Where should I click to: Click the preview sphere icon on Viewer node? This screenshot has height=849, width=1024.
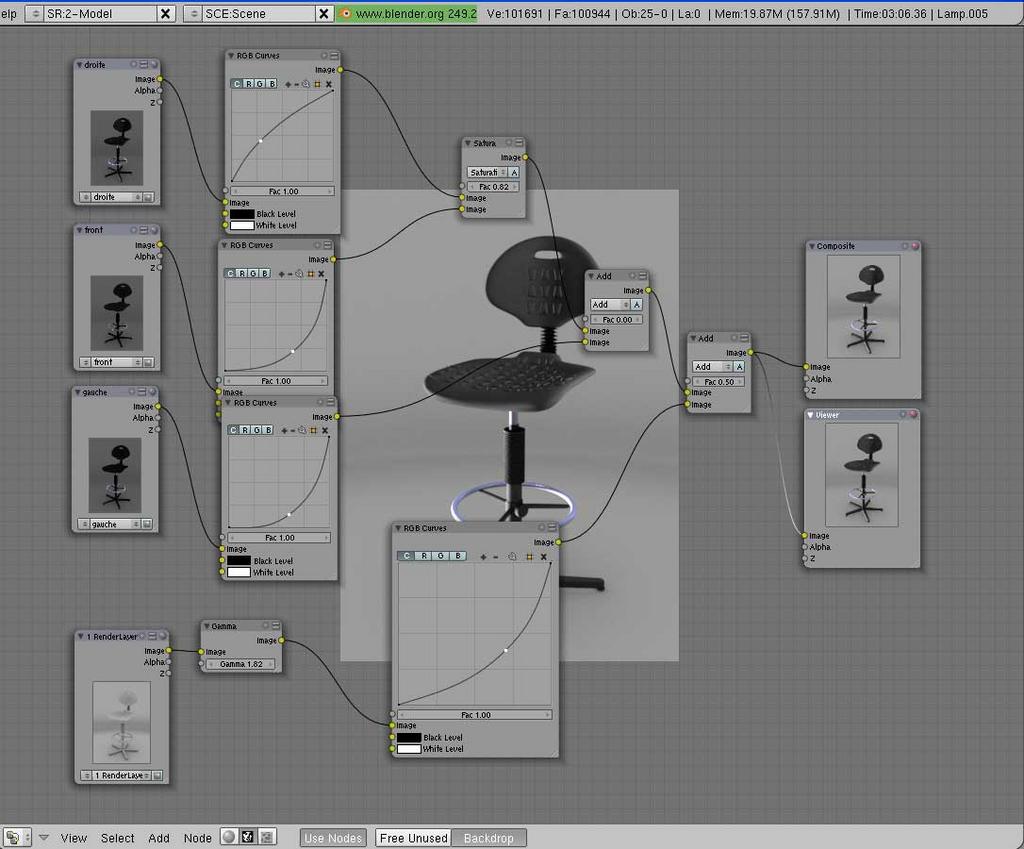pos(913,415)
